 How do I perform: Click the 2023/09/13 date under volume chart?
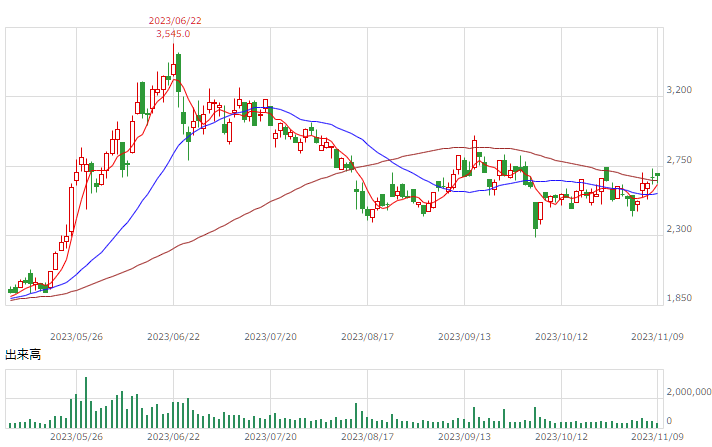[x=465, y=437]
